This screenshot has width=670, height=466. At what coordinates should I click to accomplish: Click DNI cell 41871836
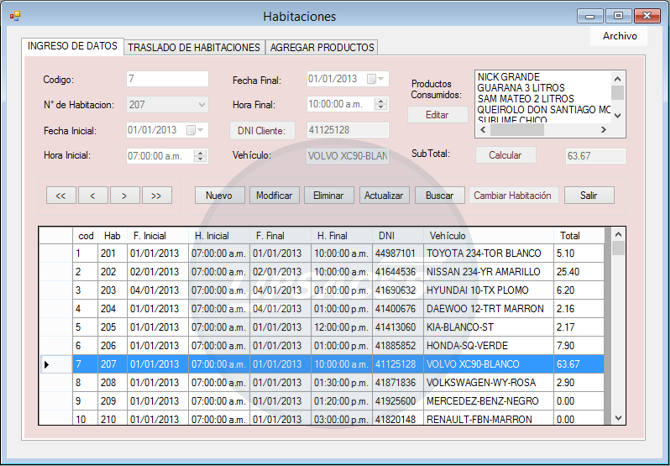pos(398,382)
